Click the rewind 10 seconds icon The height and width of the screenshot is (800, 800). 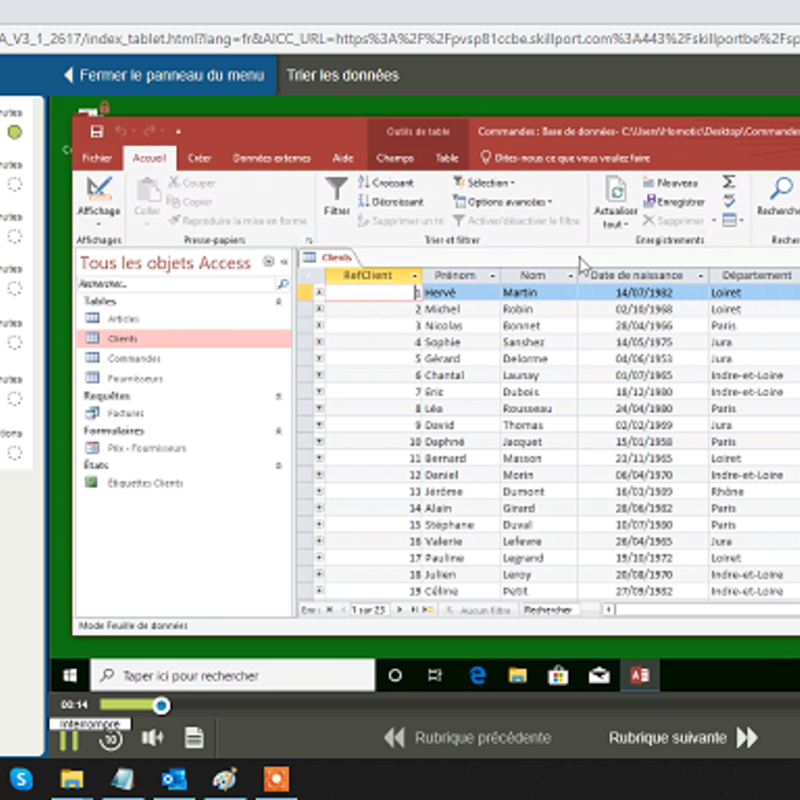tap(111, 739)
